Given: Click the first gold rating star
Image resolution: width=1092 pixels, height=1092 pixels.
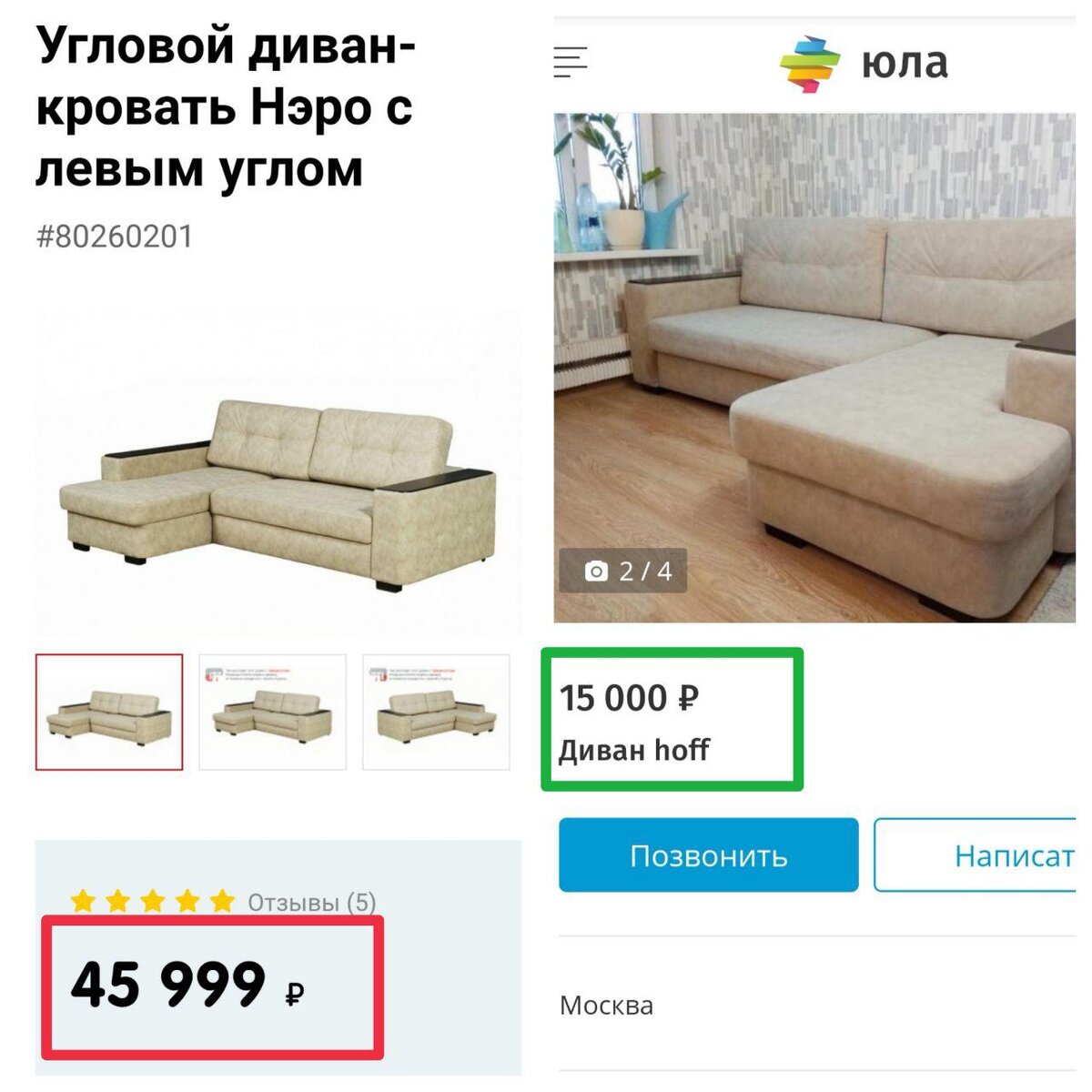Looking at the screenshot, I should coord(83,902).
